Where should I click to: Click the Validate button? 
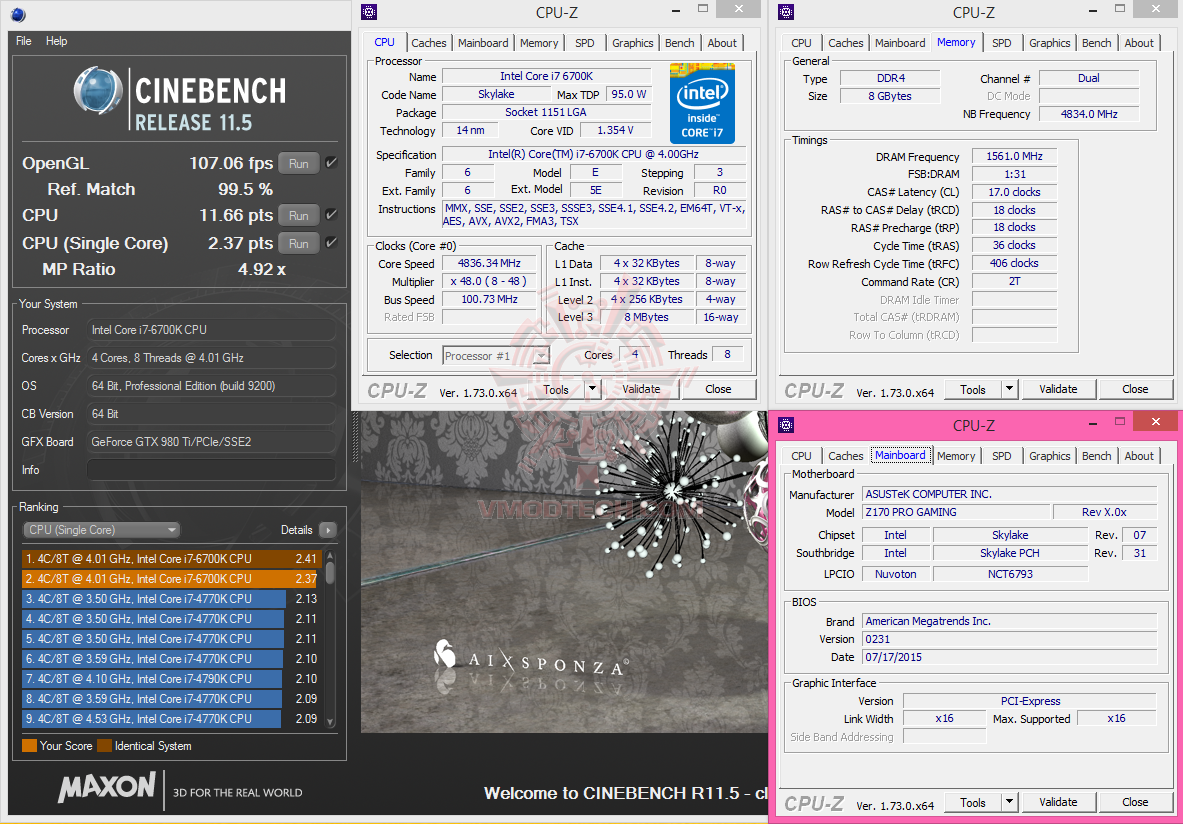[641, 389]
